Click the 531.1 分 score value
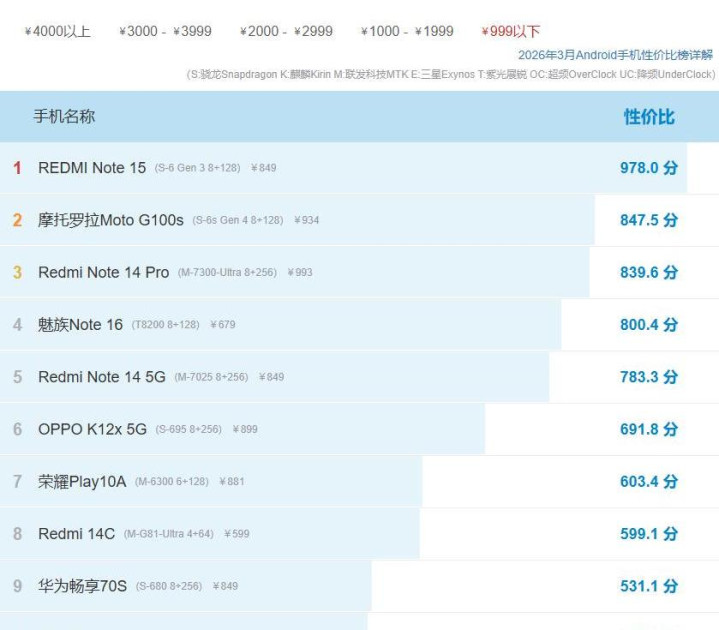The image size is (719, 630). (649, 586)
